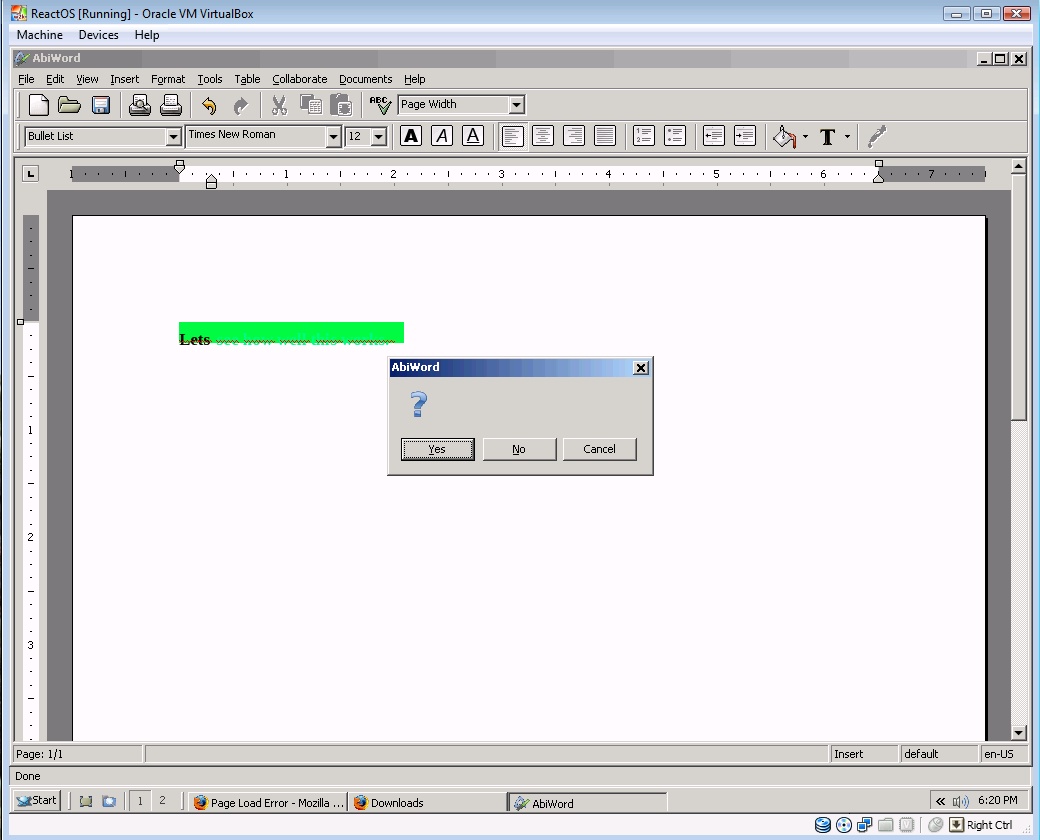Open the Format menu
Viewport: 1040px width, 840px height.
click(x=168, y=79)
